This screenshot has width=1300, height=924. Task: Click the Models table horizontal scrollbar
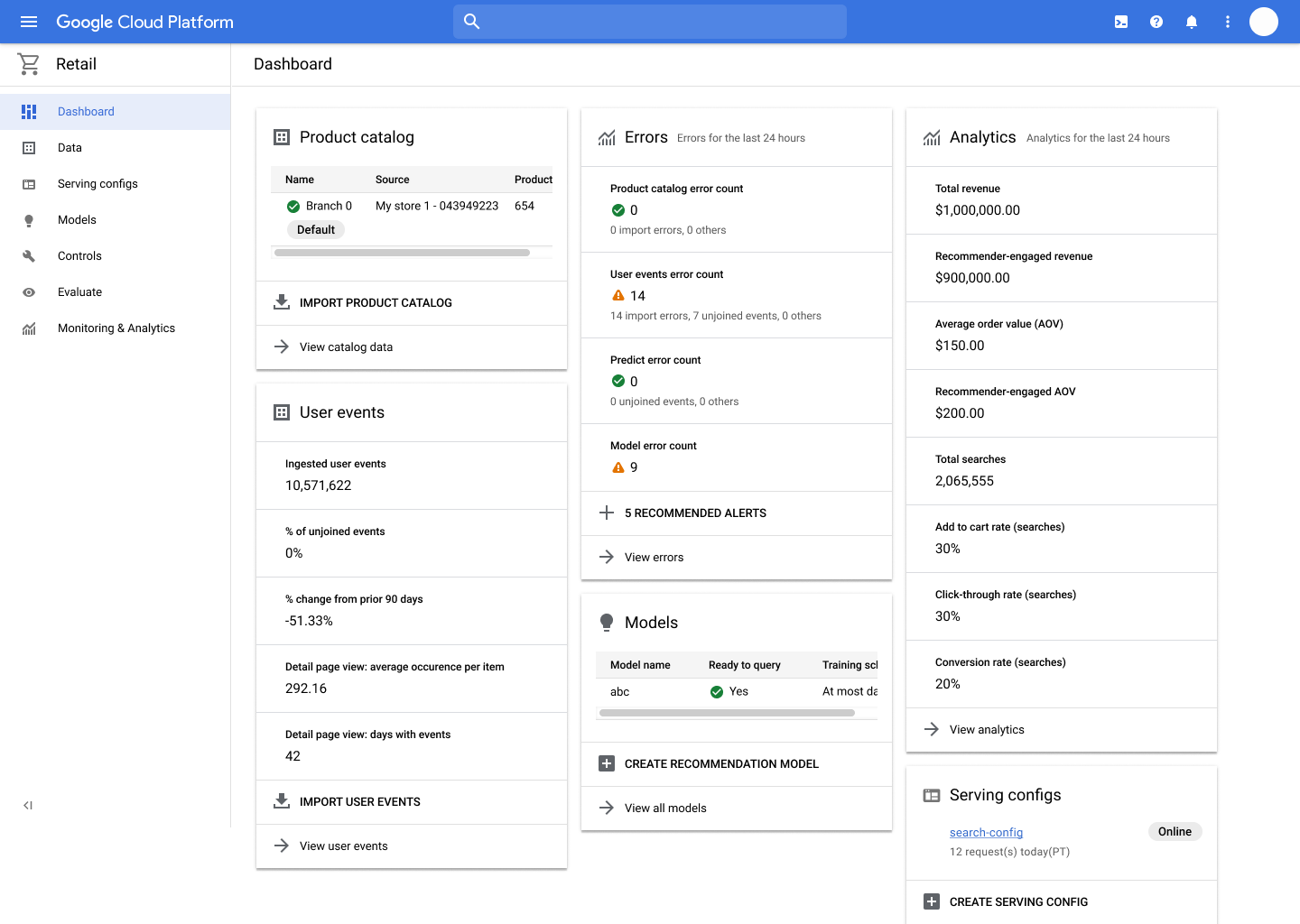(x=727, y=713)
